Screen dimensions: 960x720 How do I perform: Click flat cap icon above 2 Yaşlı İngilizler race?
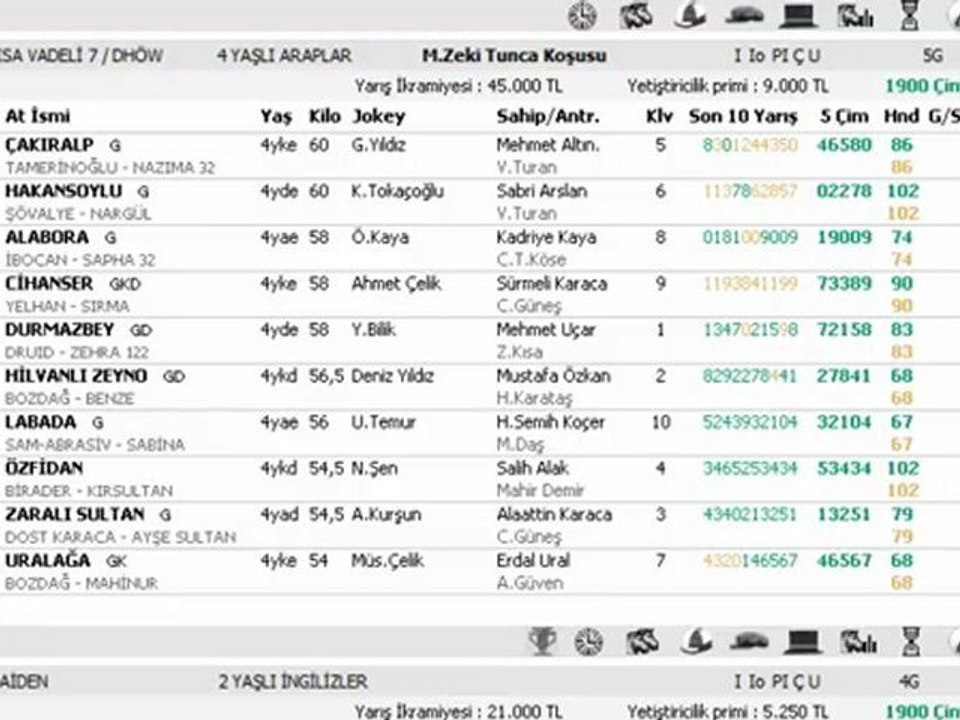coord(749,642)
